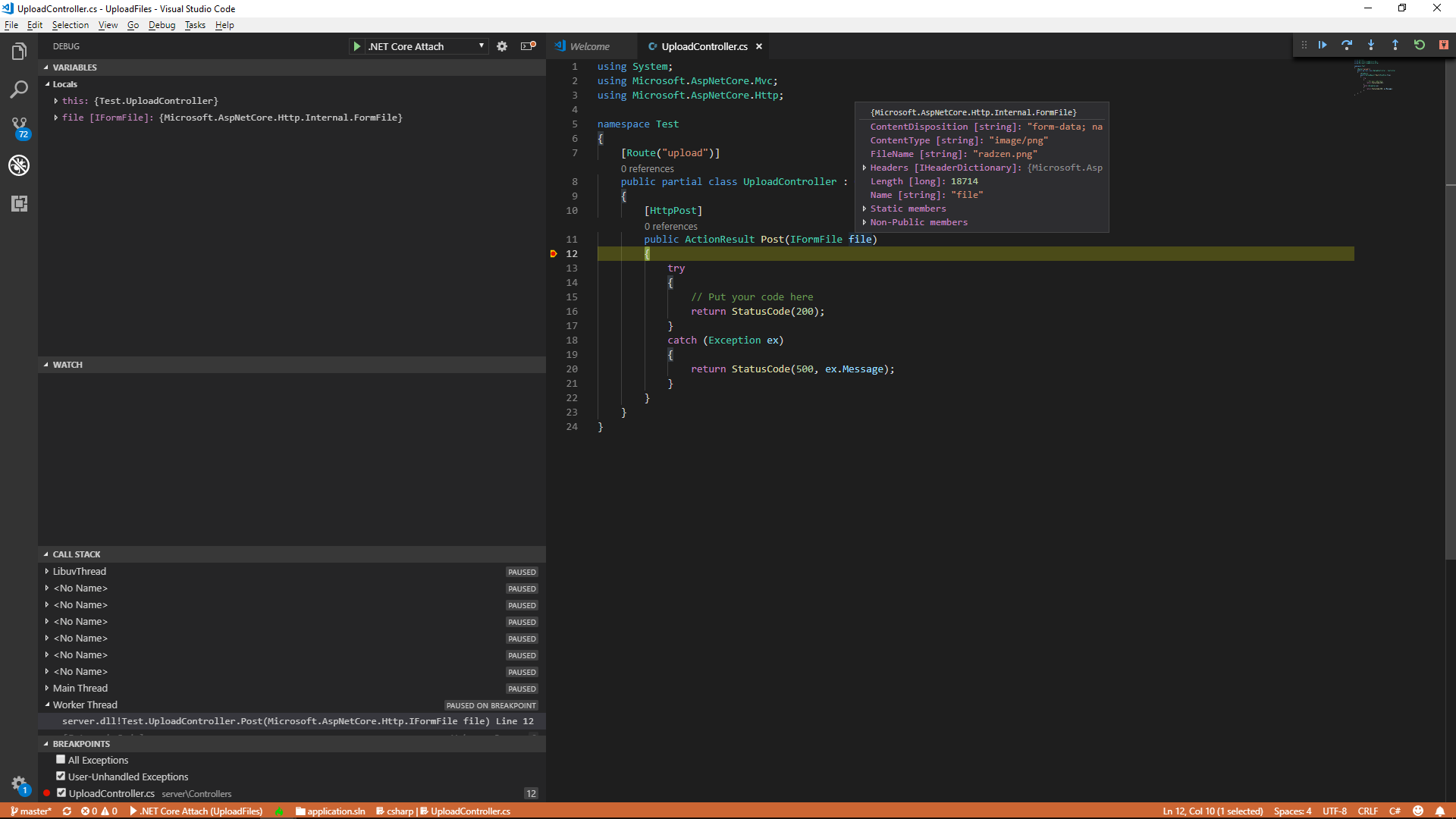Open errors and warnings count in status bar
1456x819 pixels.
click(x=99, y=811)
